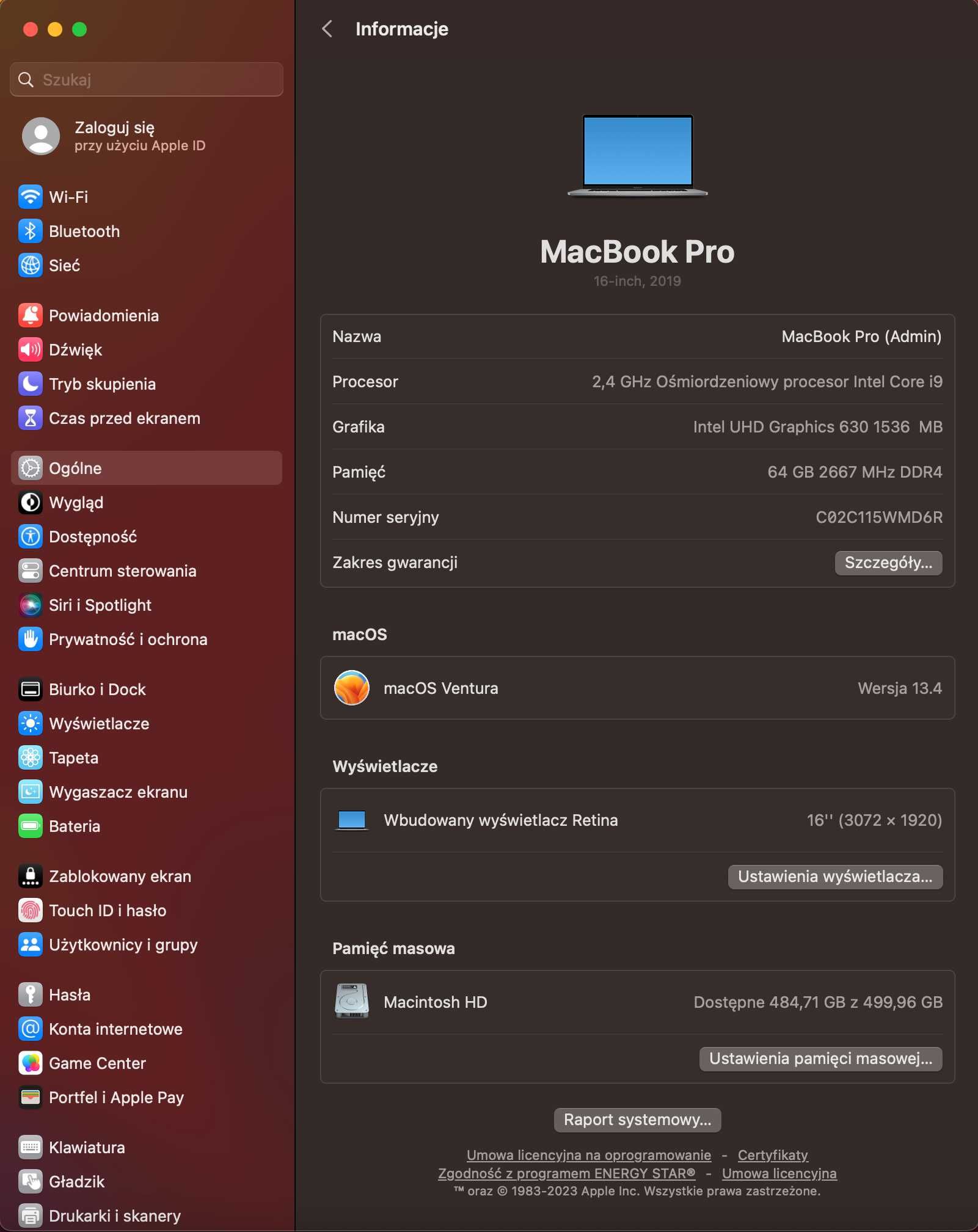Open the ENERGY STAR compliance link
The width and height of the screenshot is (978, 1232).
pyautogui.click(x=567, y=1173)
